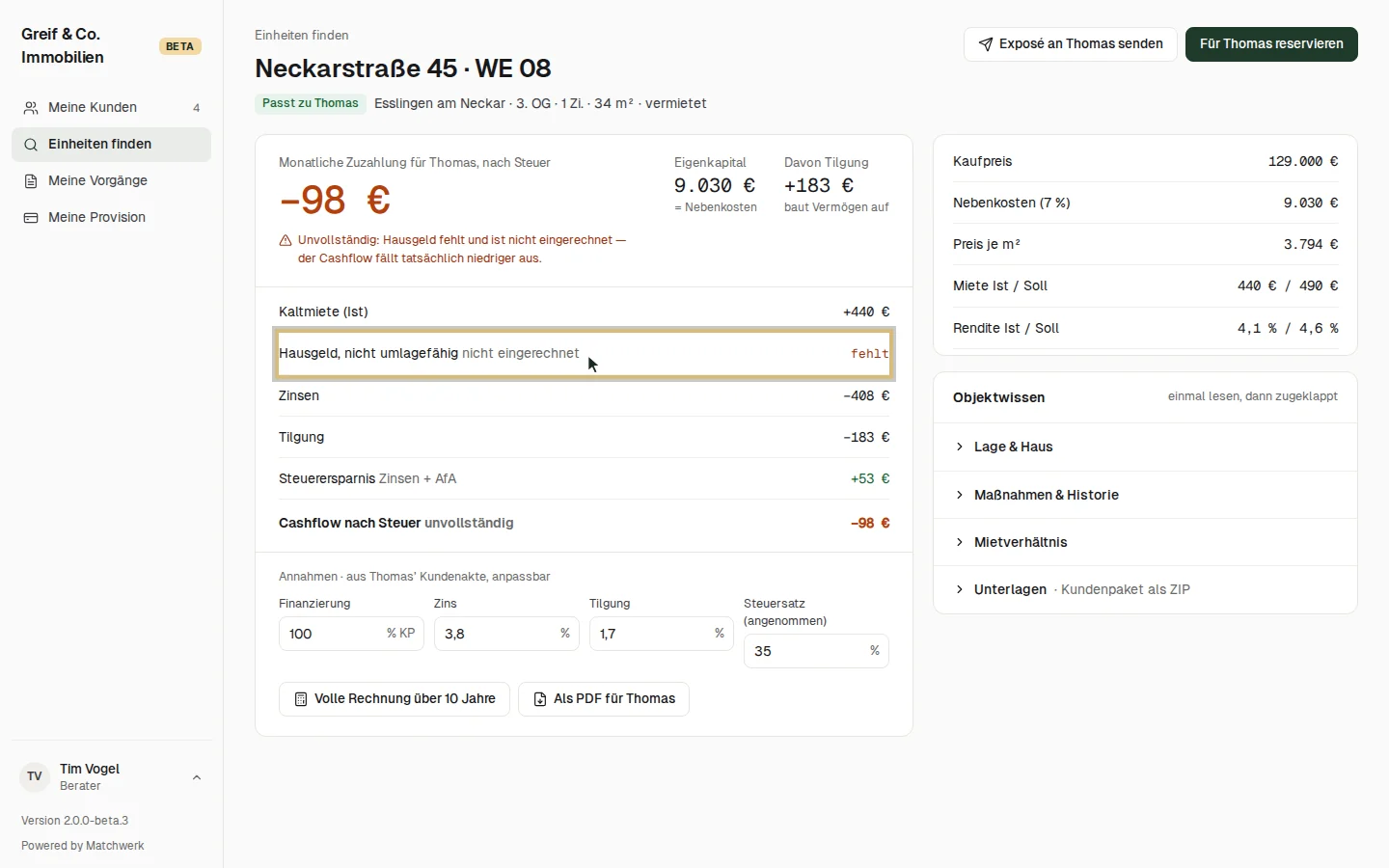Click the Hausgeld, nicht umlagefähig row

tap(584, 353)
